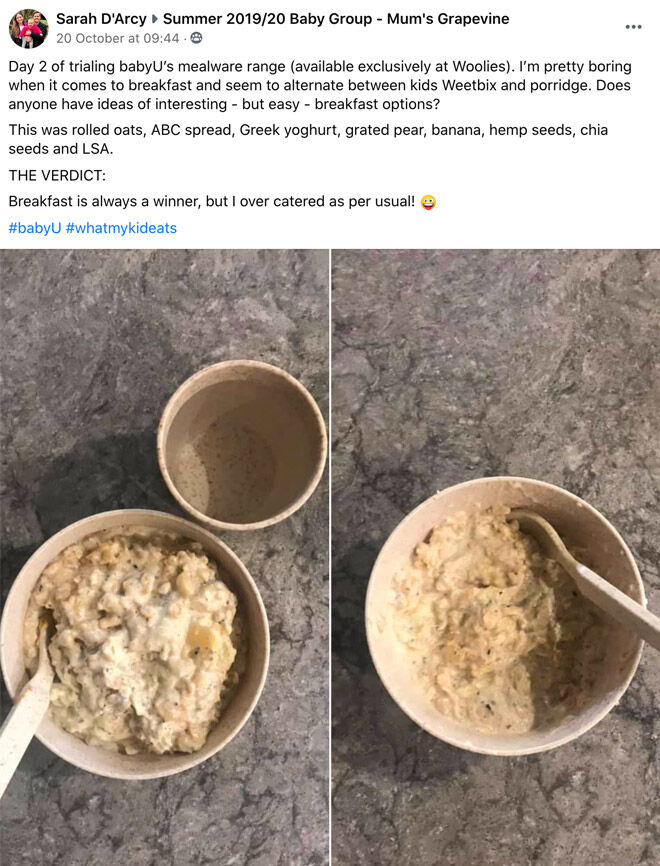660x866 pixels.
Task: Click the triangle arrow between author and group
Action: [155, 19]
